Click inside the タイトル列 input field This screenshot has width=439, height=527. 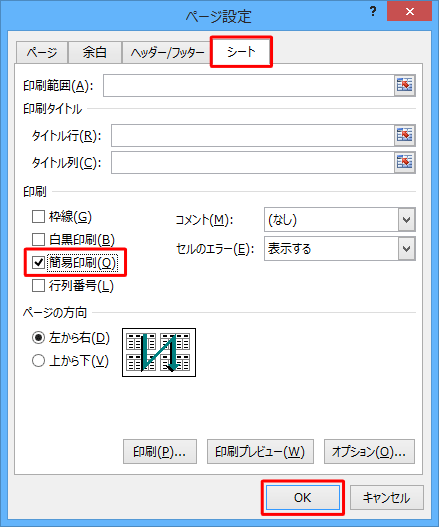[x=253, y=162]
